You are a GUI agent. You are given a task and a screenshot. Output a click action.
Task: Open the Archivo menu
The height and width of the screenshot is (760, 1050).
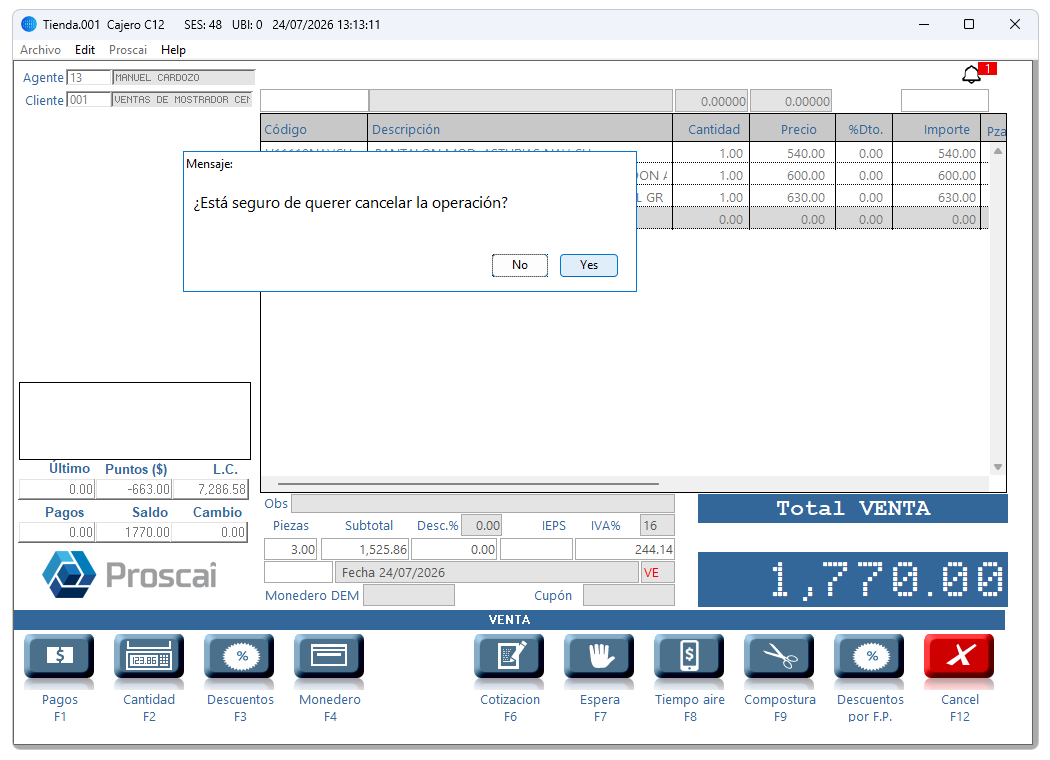(40, 50)
